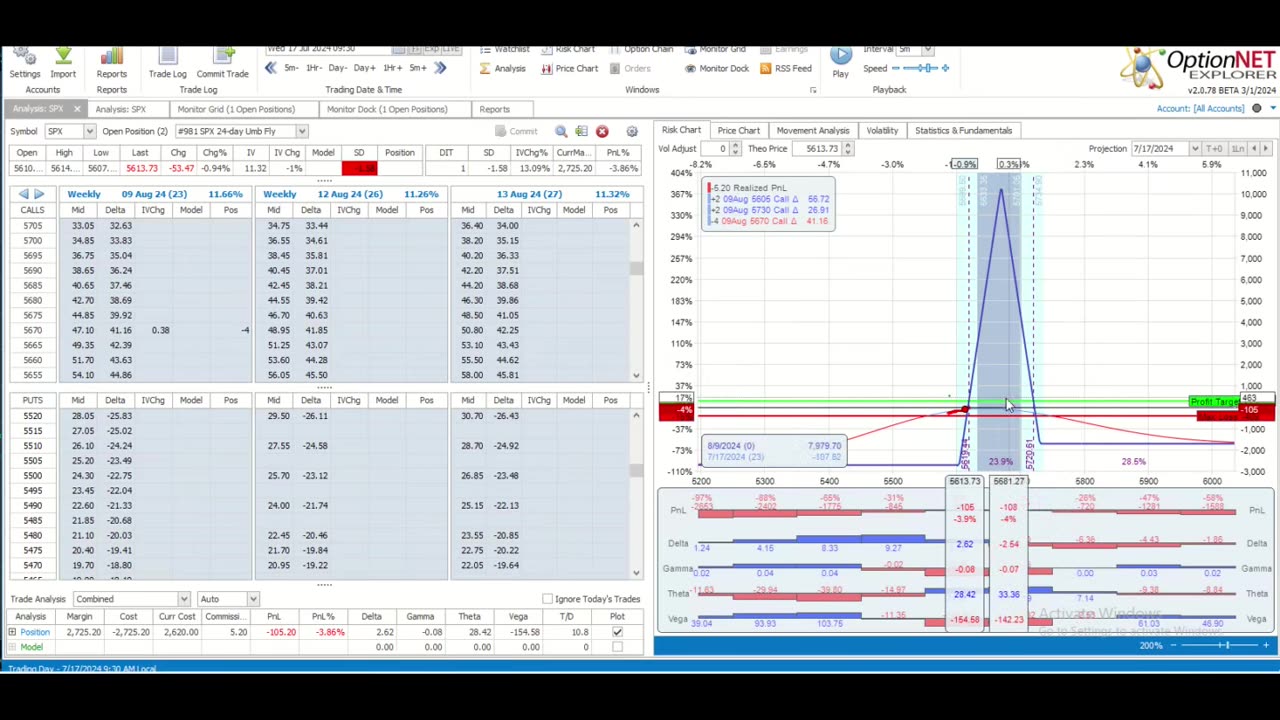Close the Analysis: SPX tab
Image resolution: width=1280 pixels, height=720 pixels.
pos(76,109)
